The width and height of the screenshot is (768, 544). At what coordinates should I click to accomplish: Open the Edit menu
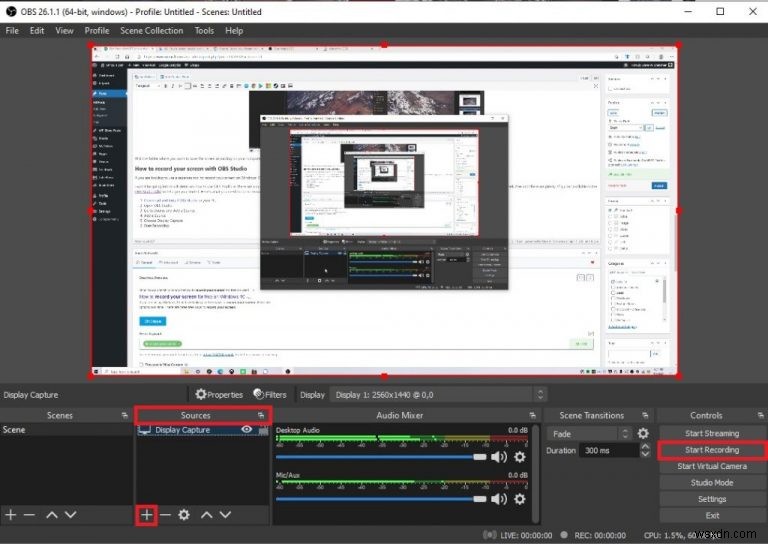pyautogui.click(x=37, y=30)
